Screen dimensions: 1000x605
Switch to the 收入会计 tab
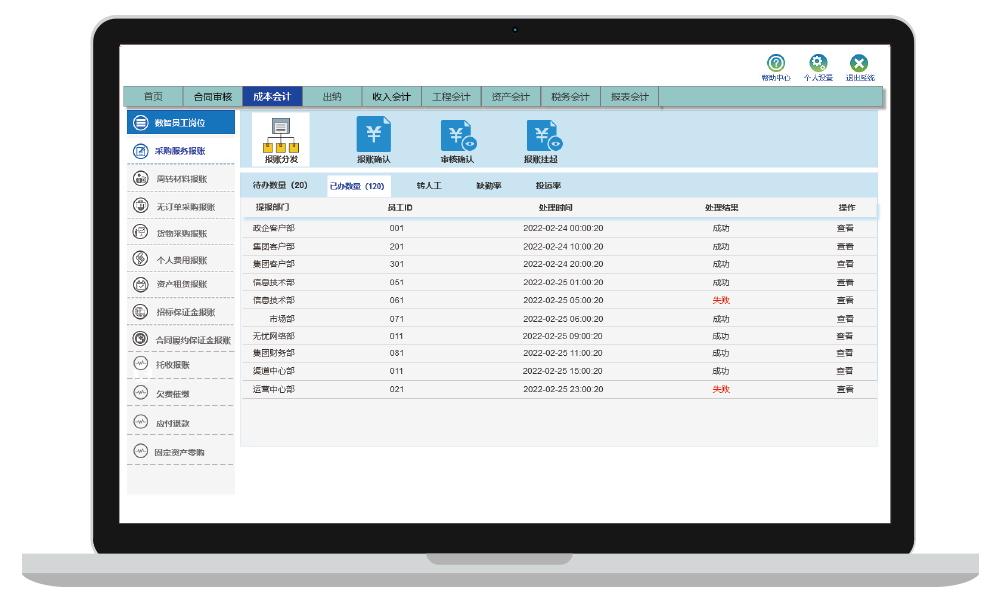click(x=391, y=97)
